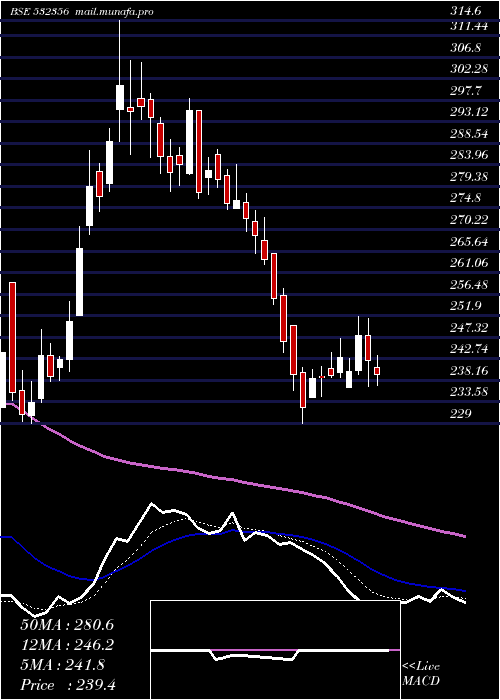The width and height of the screenshot is (500, 700).
Task: Click the 288.54 price level label
Action: pos(469,134)
